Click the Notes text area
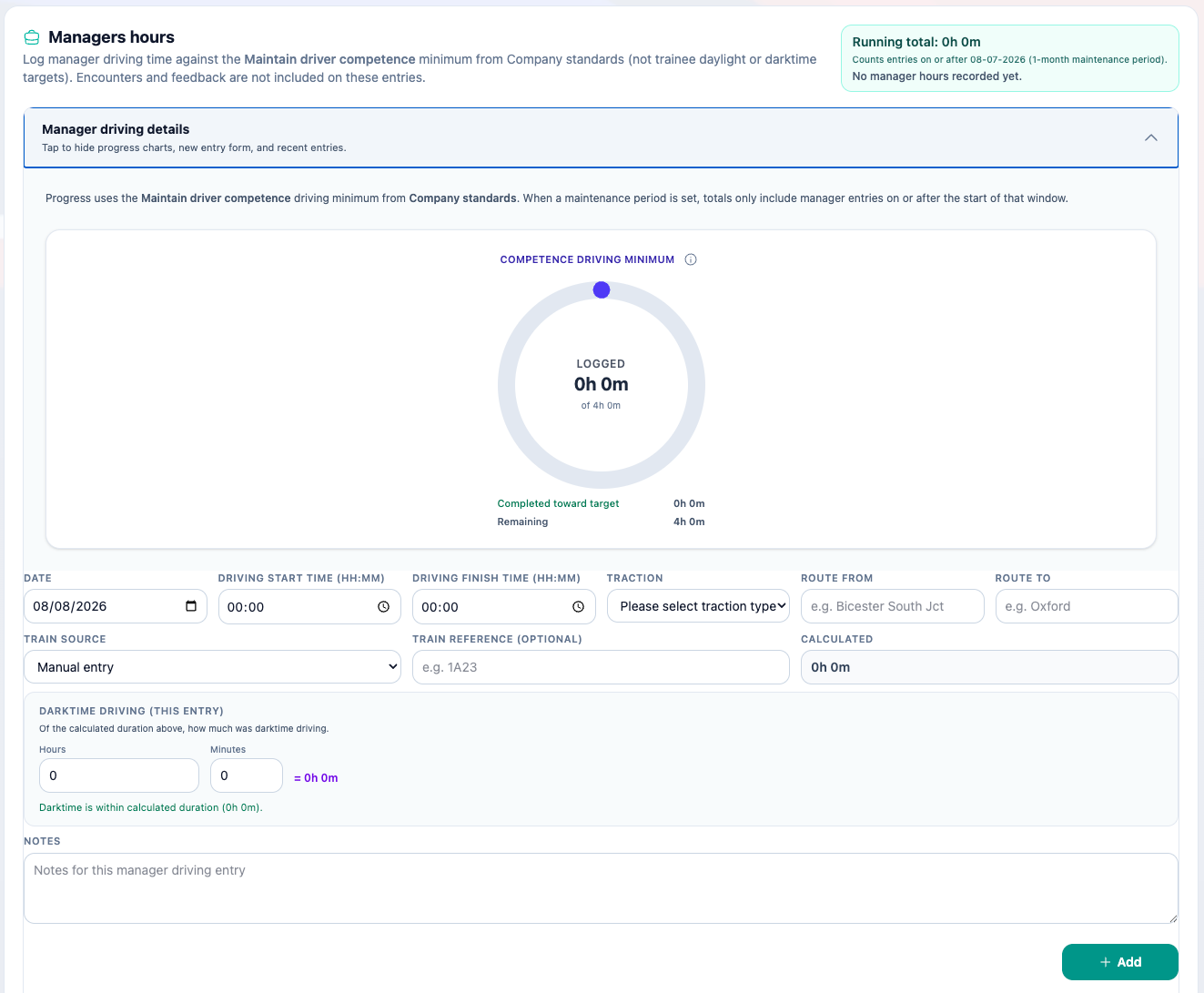The width and height of the screenshot is (1204, 993). [601, 888]
